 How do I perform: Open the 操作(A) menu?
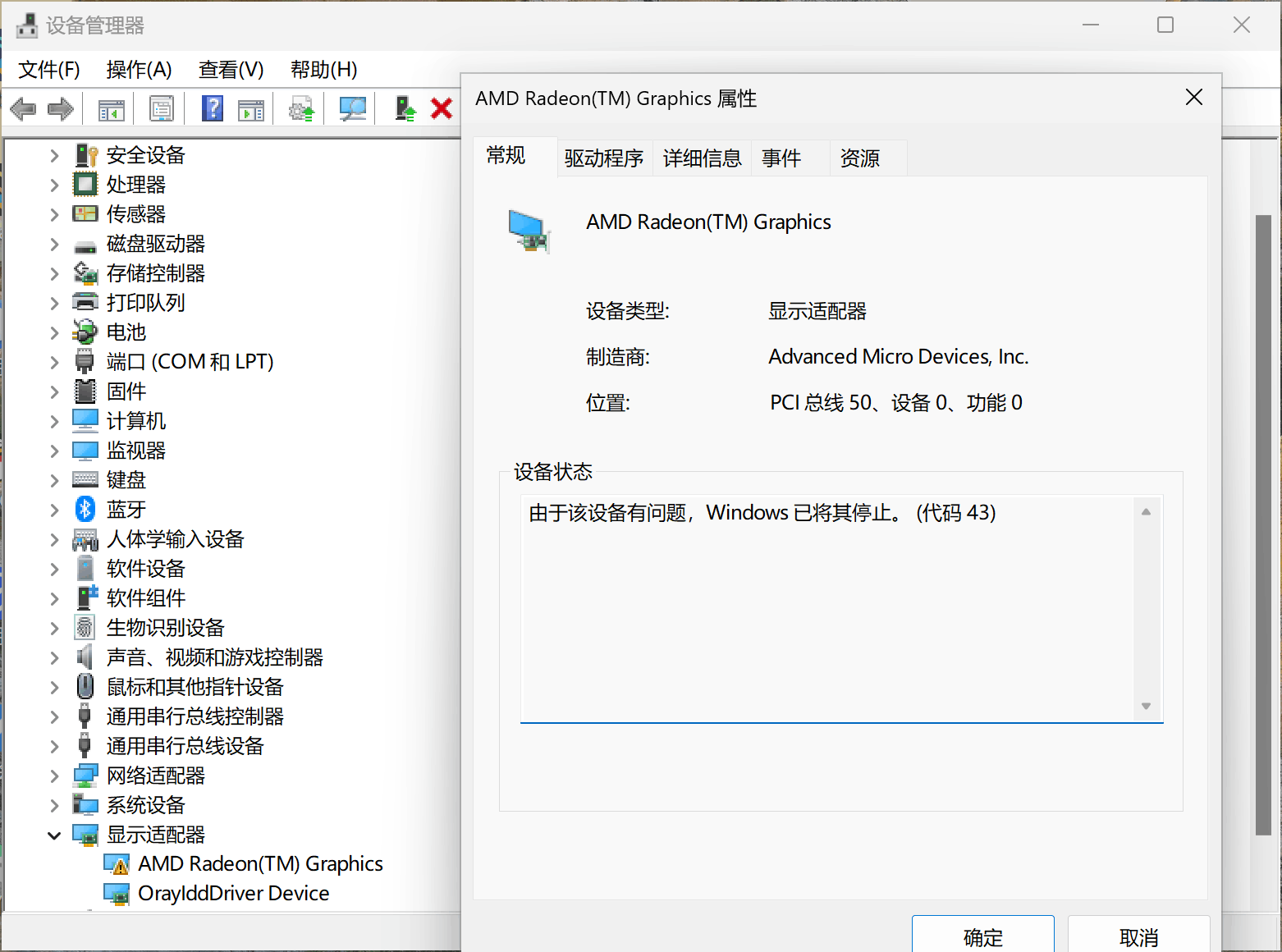pyautogui.click(x=139, y=70)
